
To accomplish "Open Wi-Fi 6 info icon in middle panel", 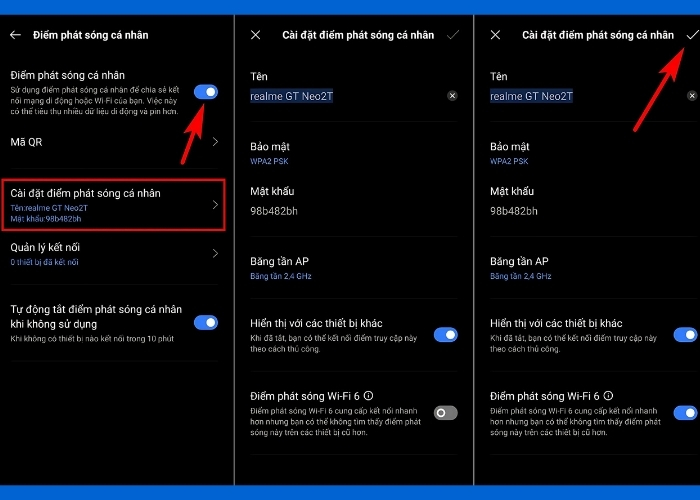I will (x=369, y=396).
